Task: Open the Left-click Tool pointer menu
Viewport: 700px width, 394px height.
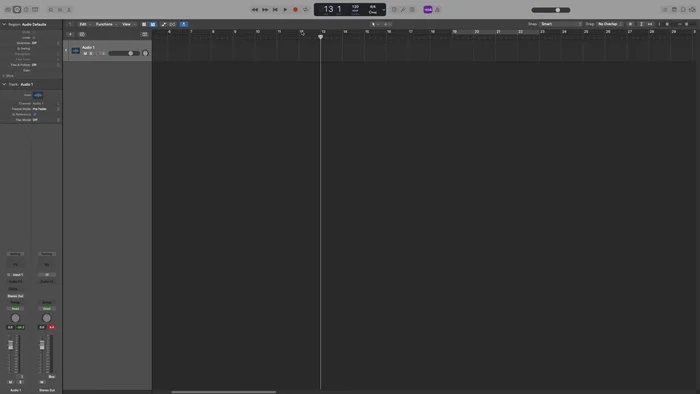Action: 375,24
